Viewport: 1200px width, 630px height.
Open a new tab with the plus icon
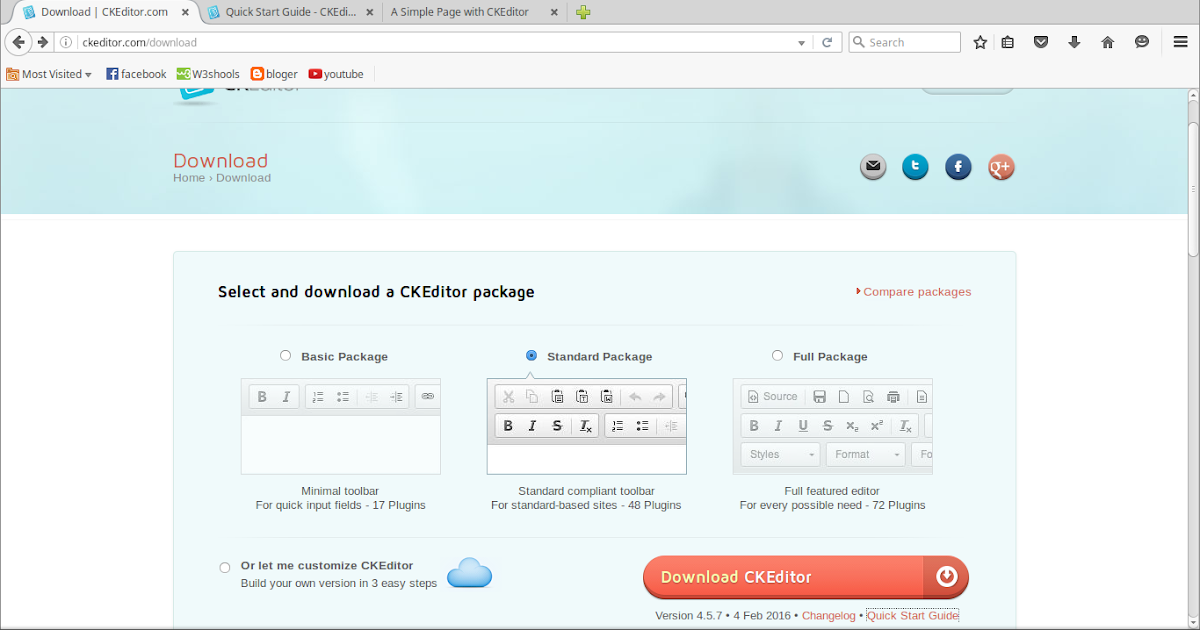click(x=583, y=12)
